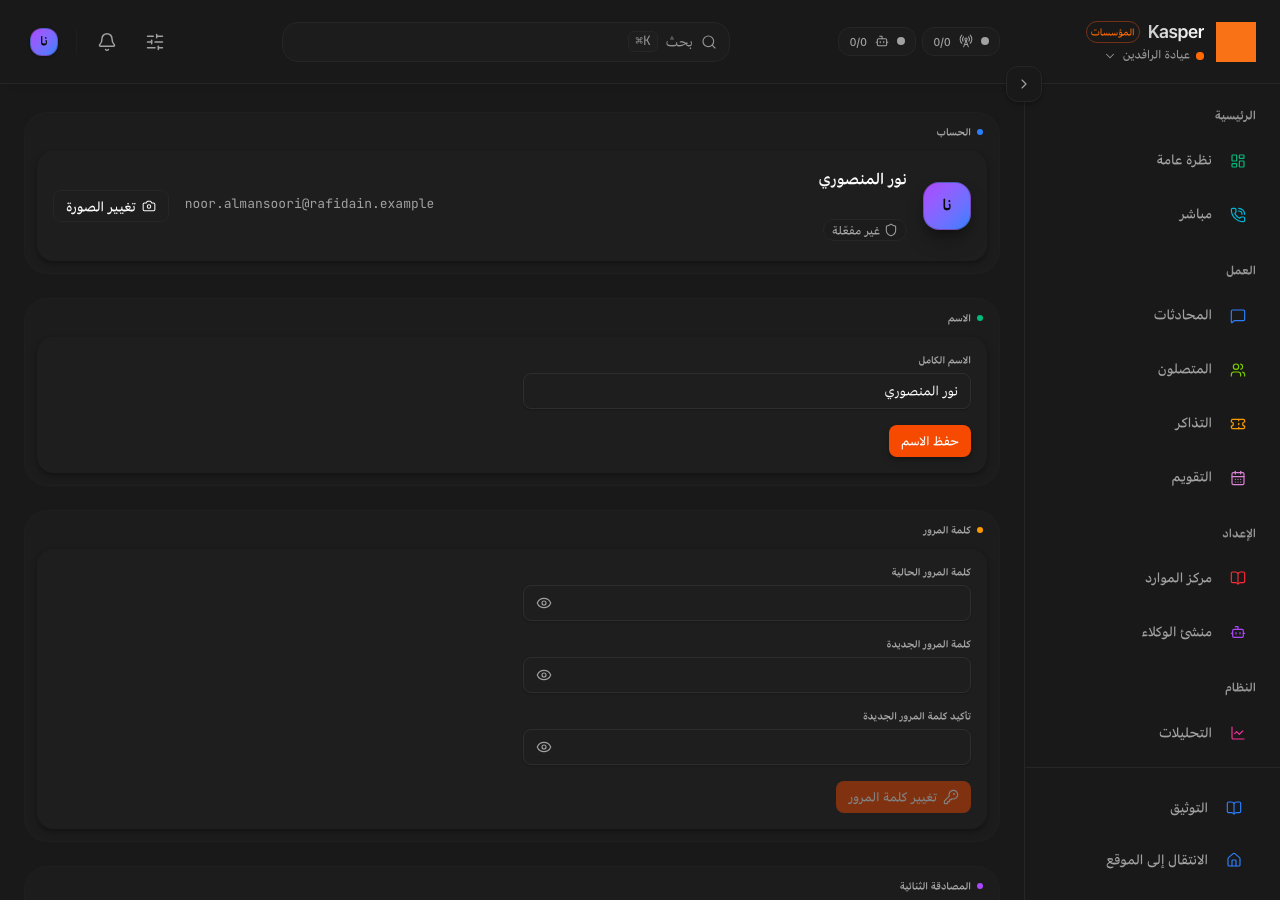This screenshot has width=1280, height=900.
Task: Open the المتصلون callers icon
Action: point(1238,370)
